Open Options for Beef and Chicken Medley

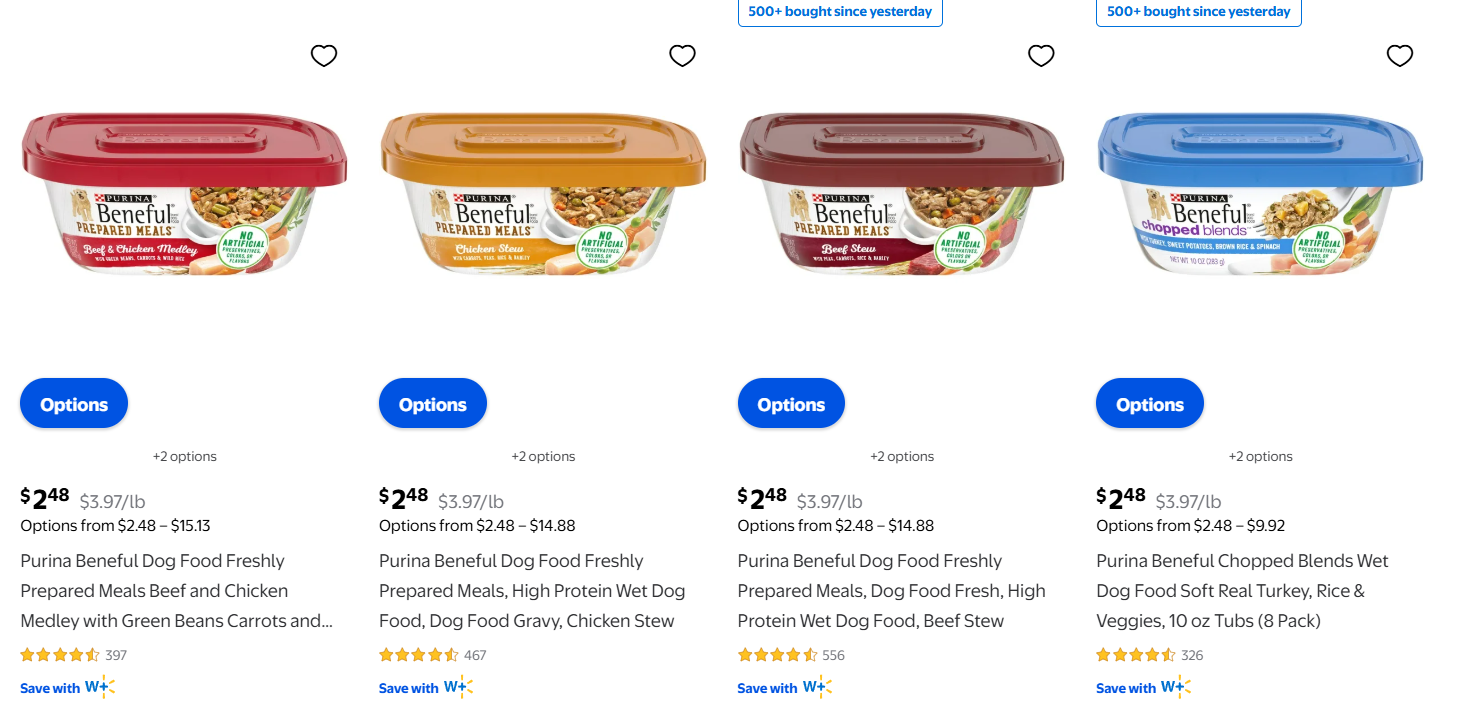coord(74,404)
